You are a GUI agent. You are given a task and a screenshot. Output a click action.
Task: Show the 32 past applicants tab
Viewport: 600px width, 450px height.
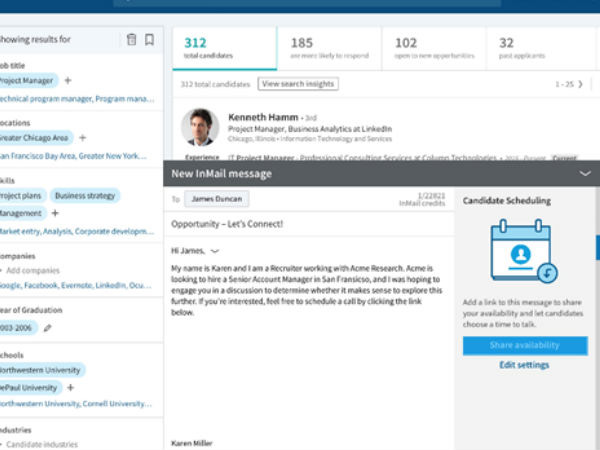click(535, 48)
